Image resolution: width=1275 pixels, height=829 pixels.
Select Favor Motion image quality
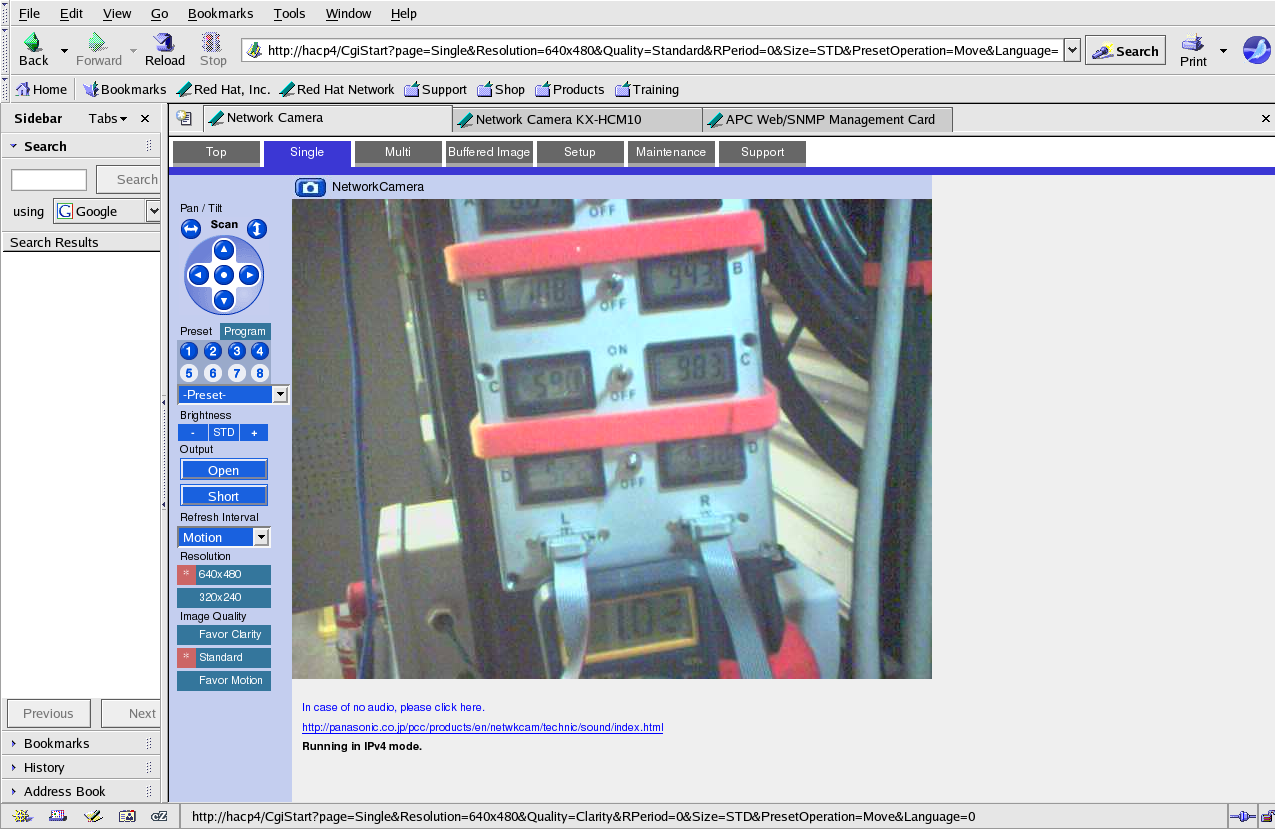pos(224,680)
